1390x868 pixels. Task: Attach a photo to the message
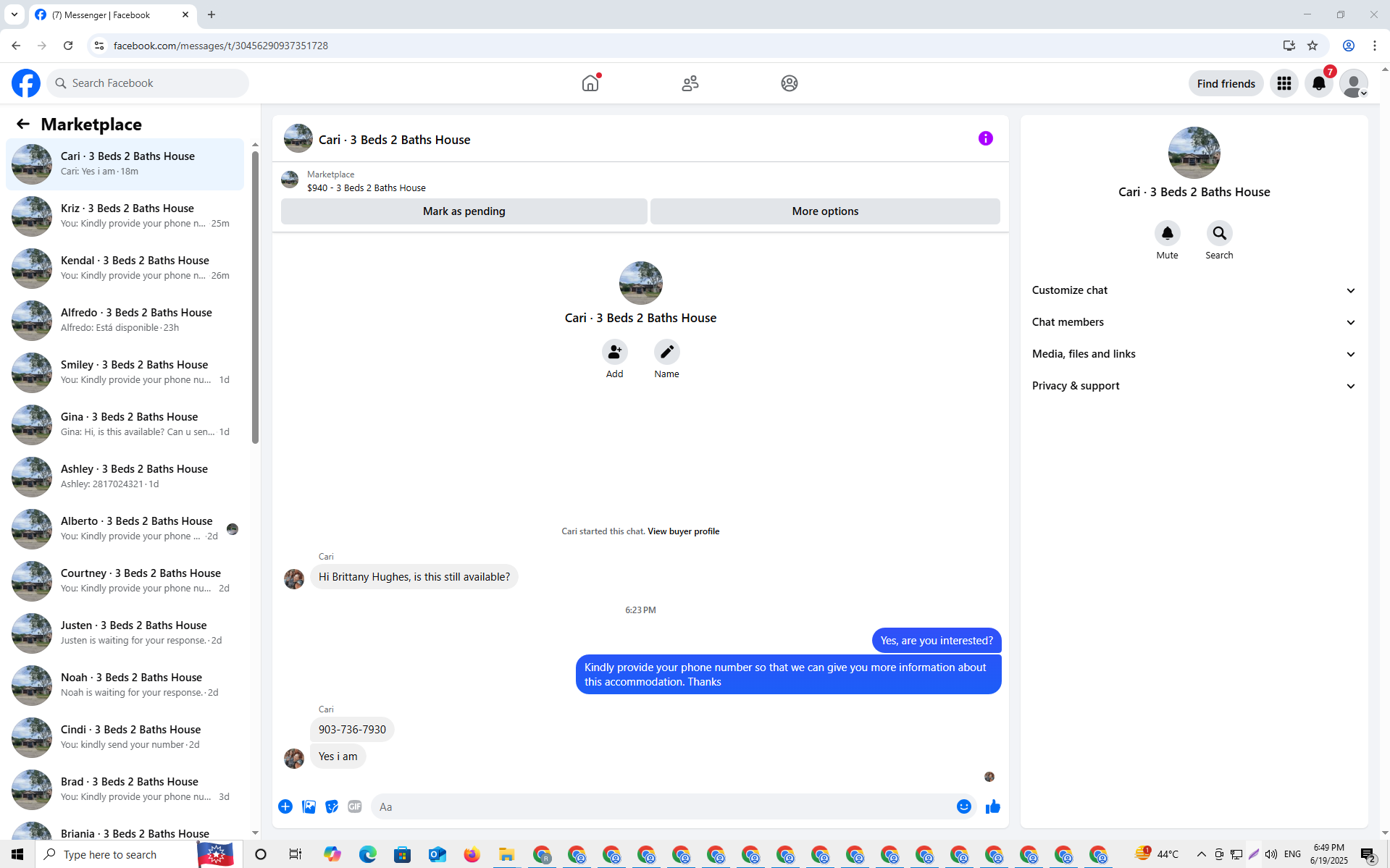309,806
